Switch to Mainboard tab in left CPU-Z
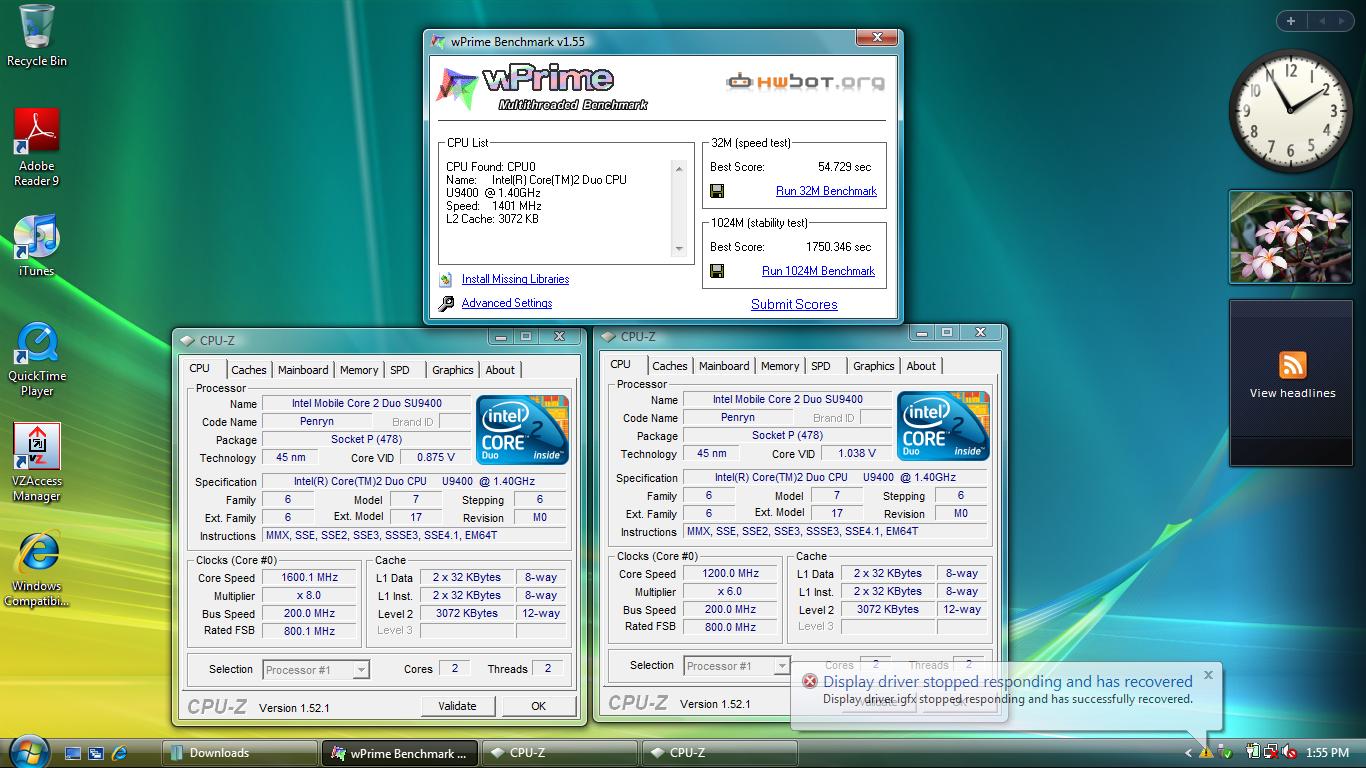Screen dimensions: 1366x768 (303, 370)
